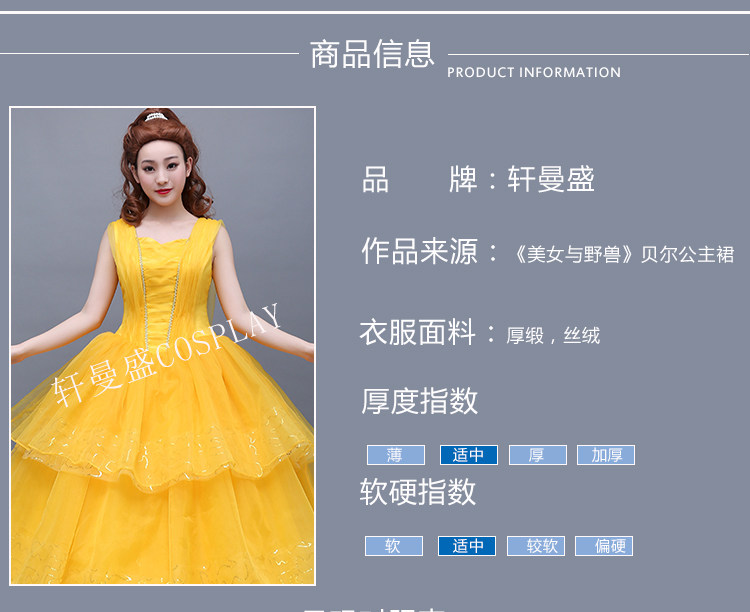The height and width of the screenshot is (612, 750).
Task: Click the 厚度指数 heading
Action: pyautogui.click(x=419, y=401)
